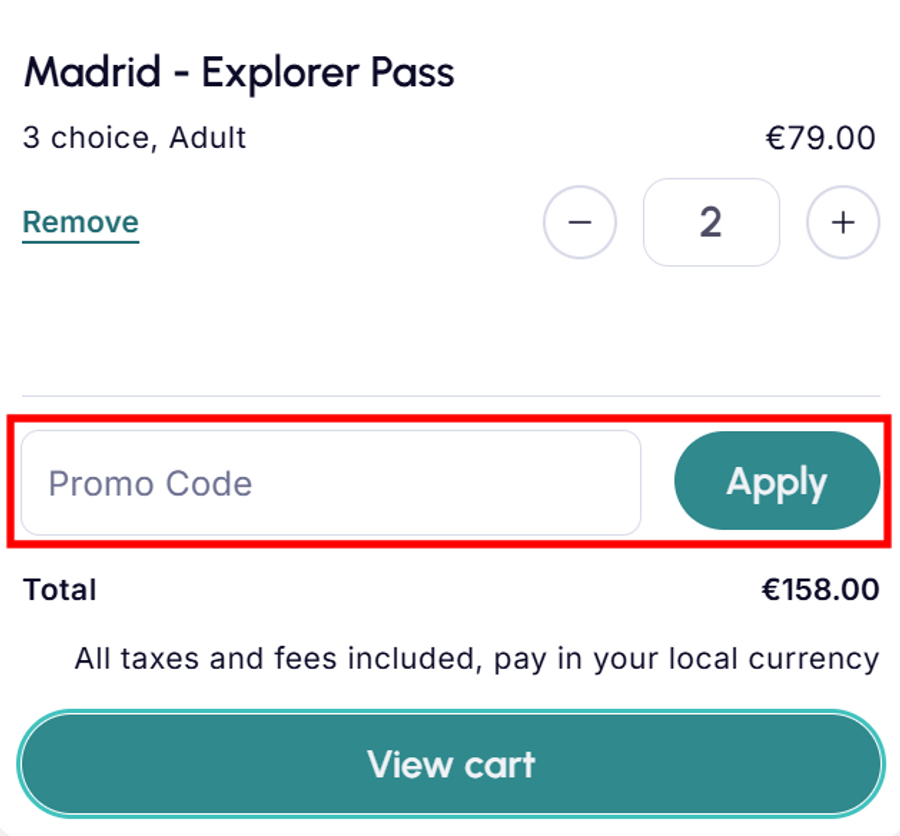This screenshot has height=836, width=900.
Task: Click the €158.00 total amount
Action: [820, 590]
